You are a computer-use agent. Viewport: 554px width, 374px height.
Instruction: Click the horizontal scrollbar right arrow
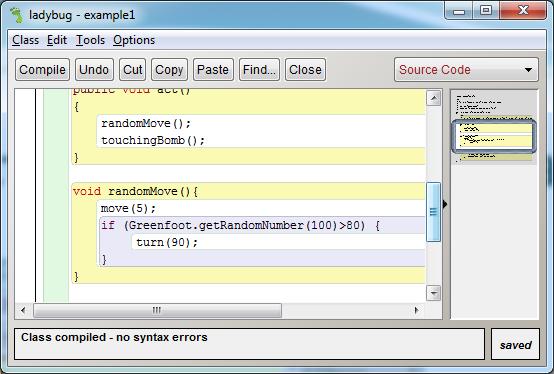pos(417,310)
